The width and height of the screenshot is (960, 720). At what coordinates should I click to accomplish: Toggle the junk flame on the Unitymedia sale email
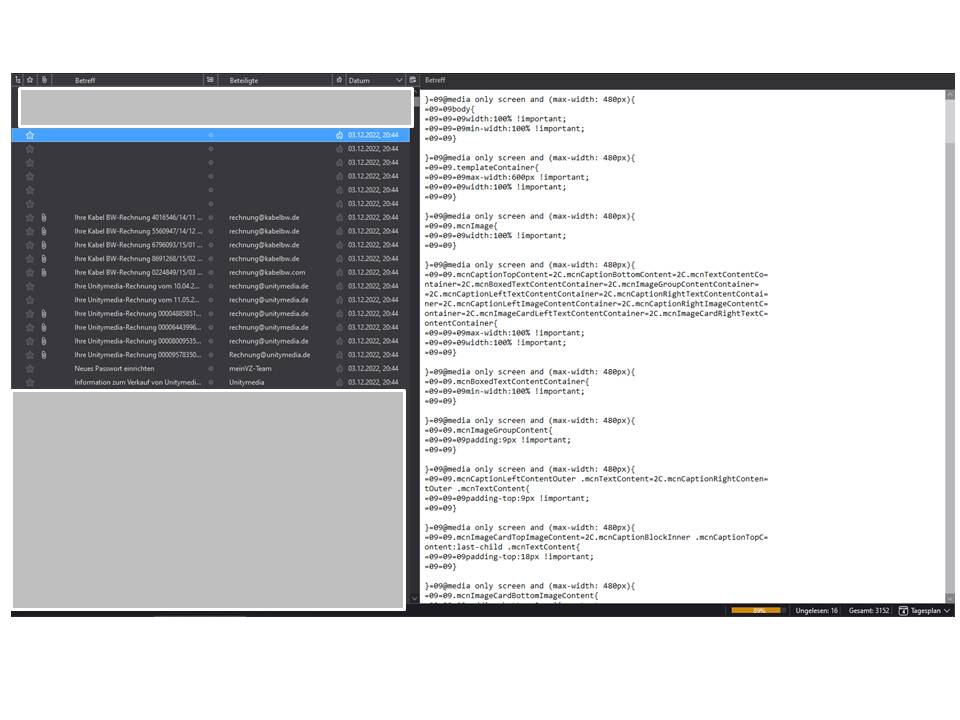(x=339, y=382)
